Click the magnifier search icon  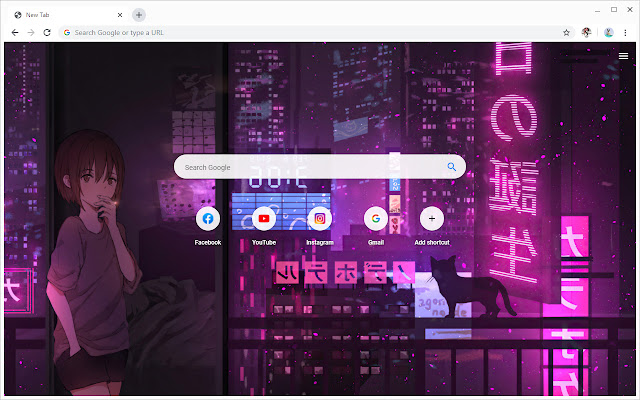[451, 167]
